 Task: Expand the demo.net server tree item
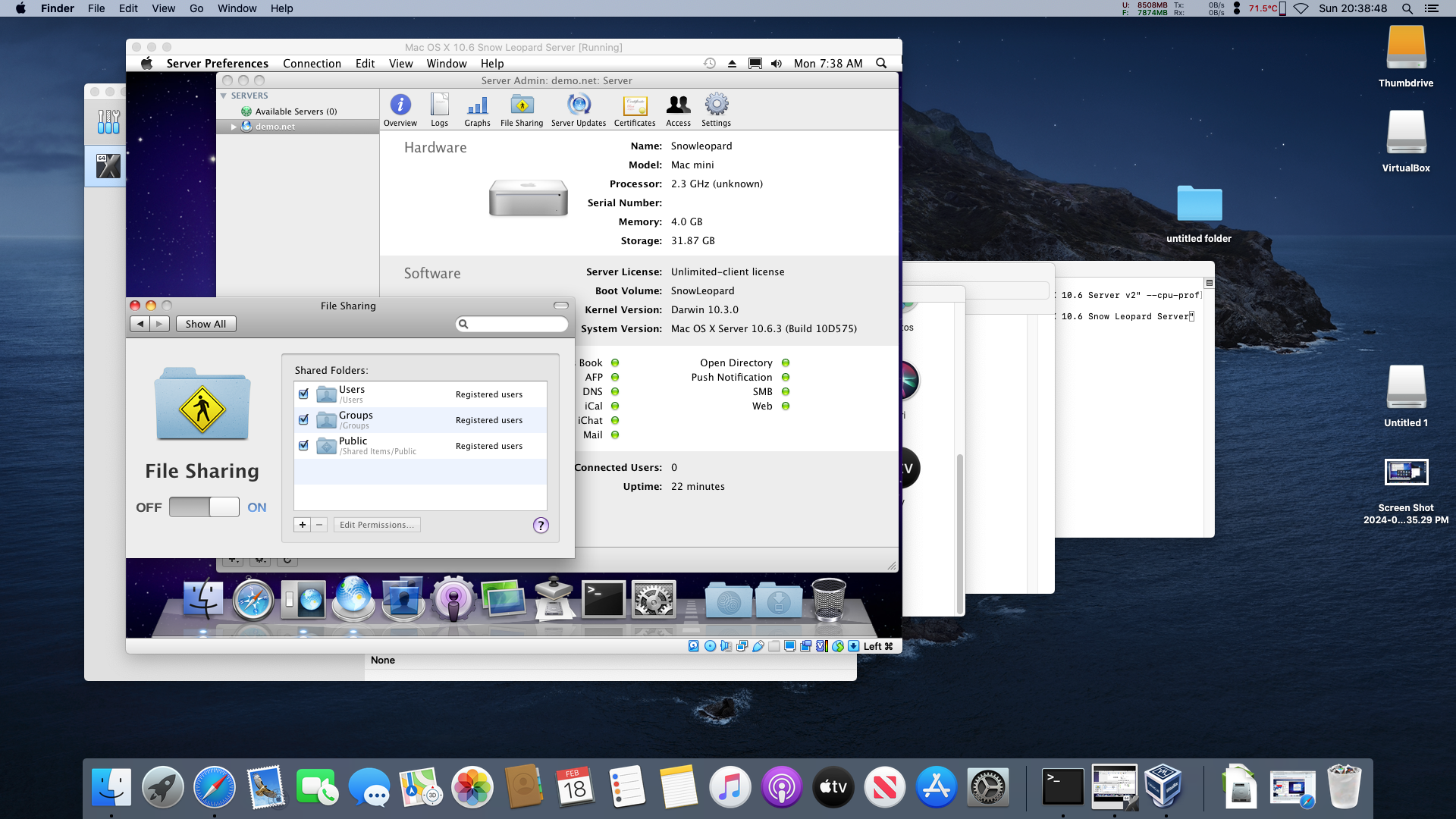point(234,127)
